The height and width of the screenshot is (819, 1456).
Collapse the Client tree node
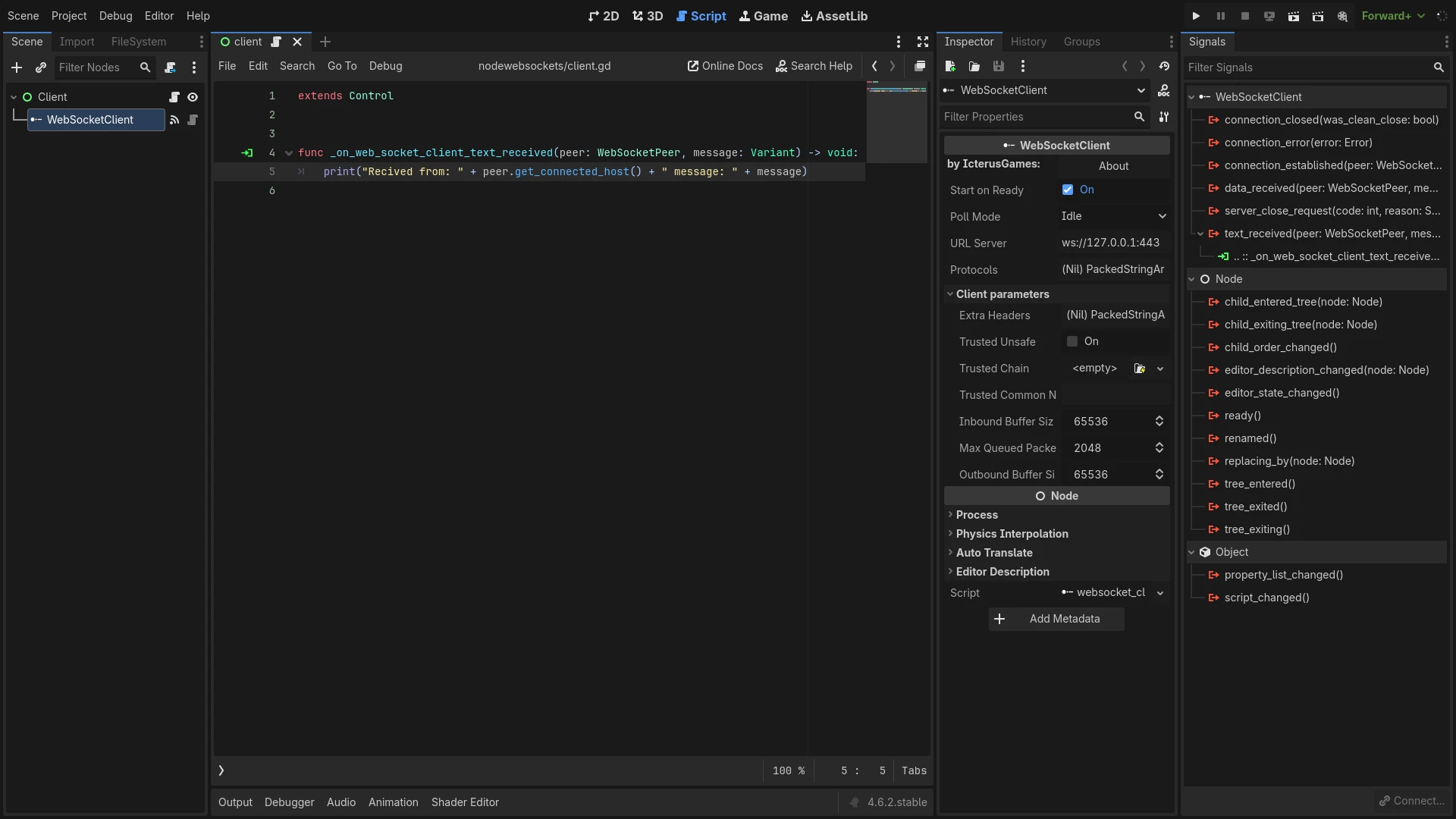coord(14,97)
